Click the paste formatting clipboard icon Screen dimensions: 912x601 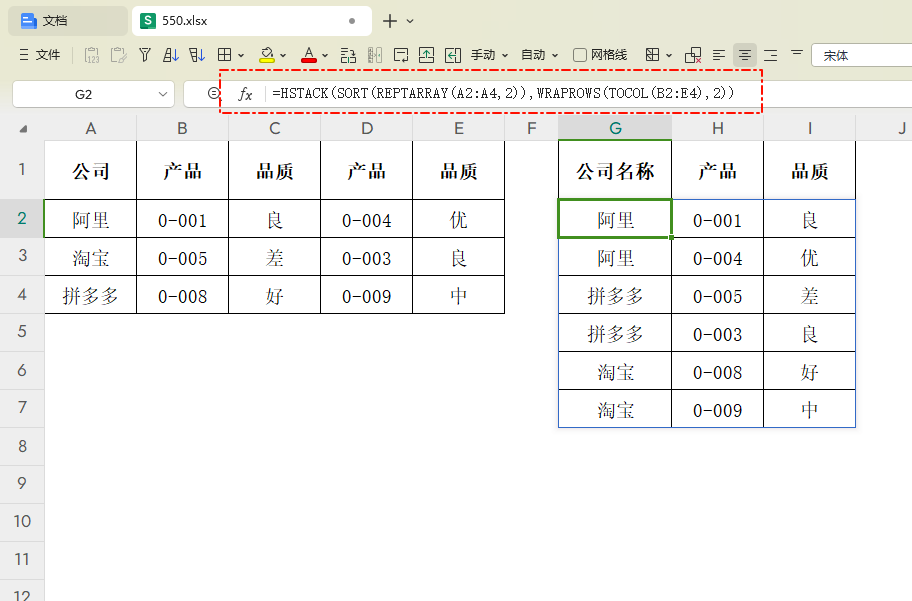118,55
